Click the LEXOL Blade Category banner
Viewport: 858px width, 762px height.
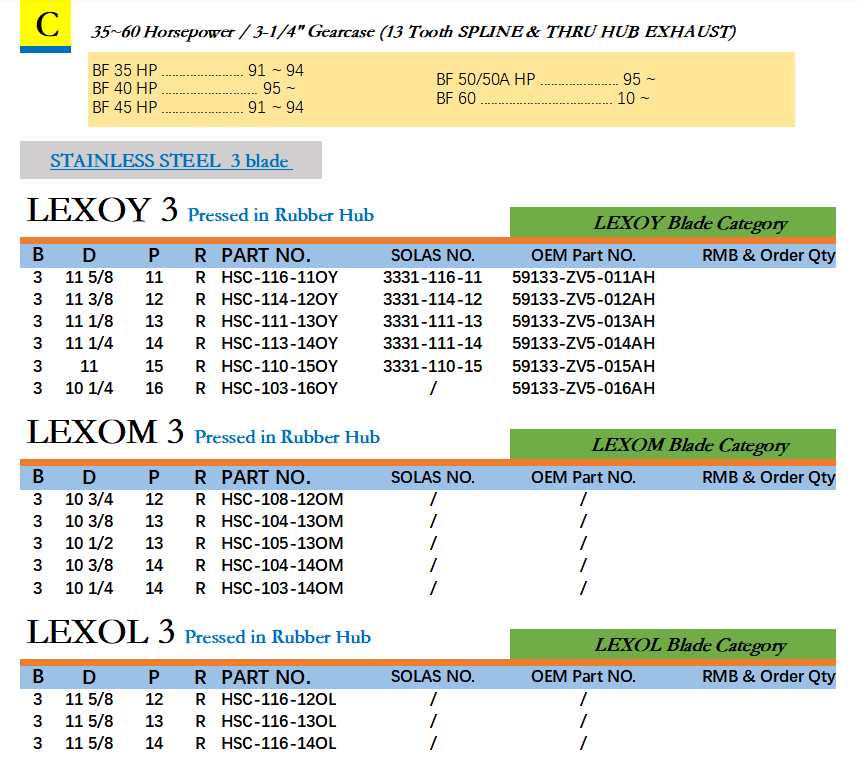673,644
